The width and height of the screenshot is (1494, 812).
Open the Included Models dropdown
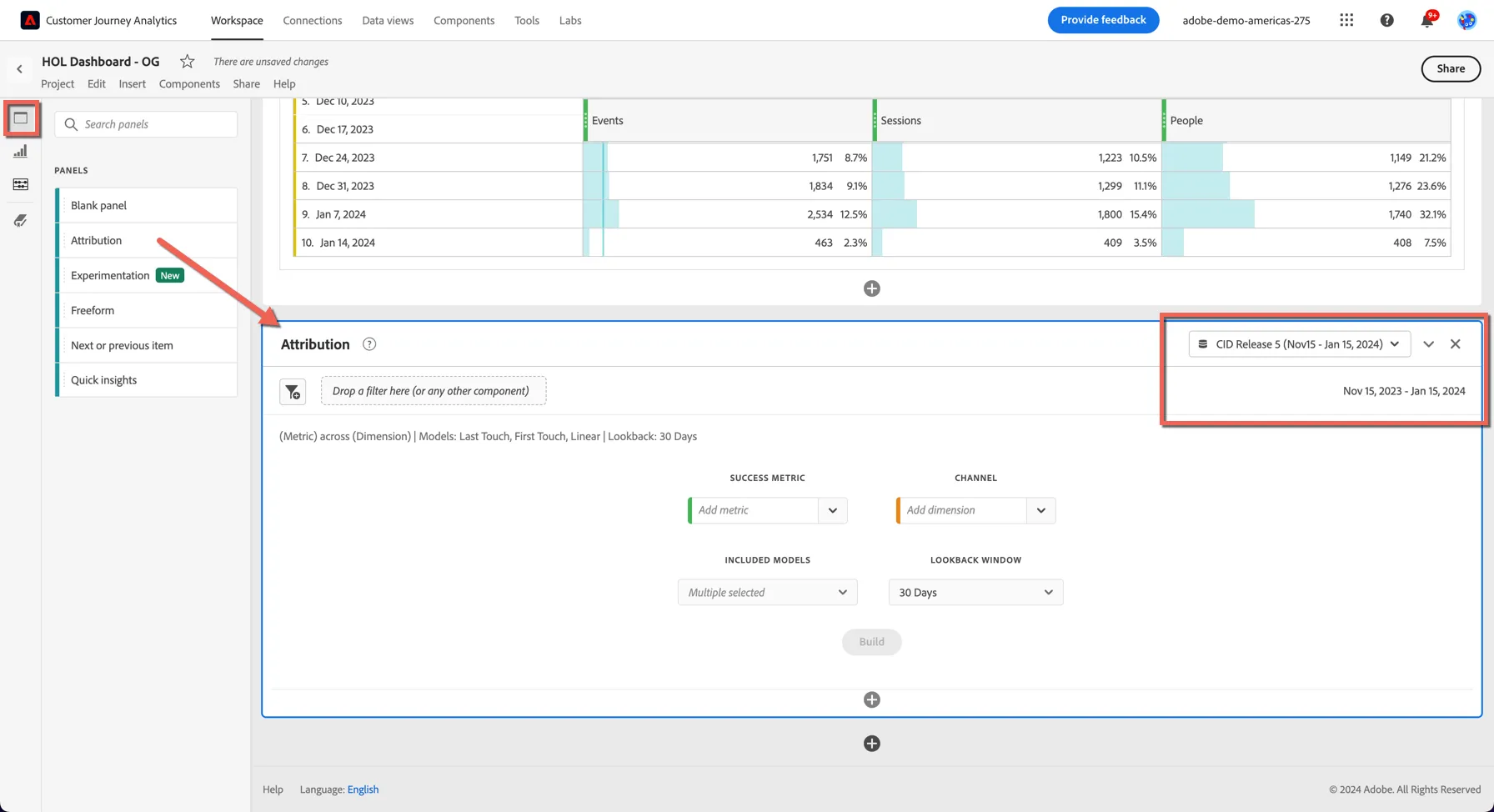tap(767, 593)
